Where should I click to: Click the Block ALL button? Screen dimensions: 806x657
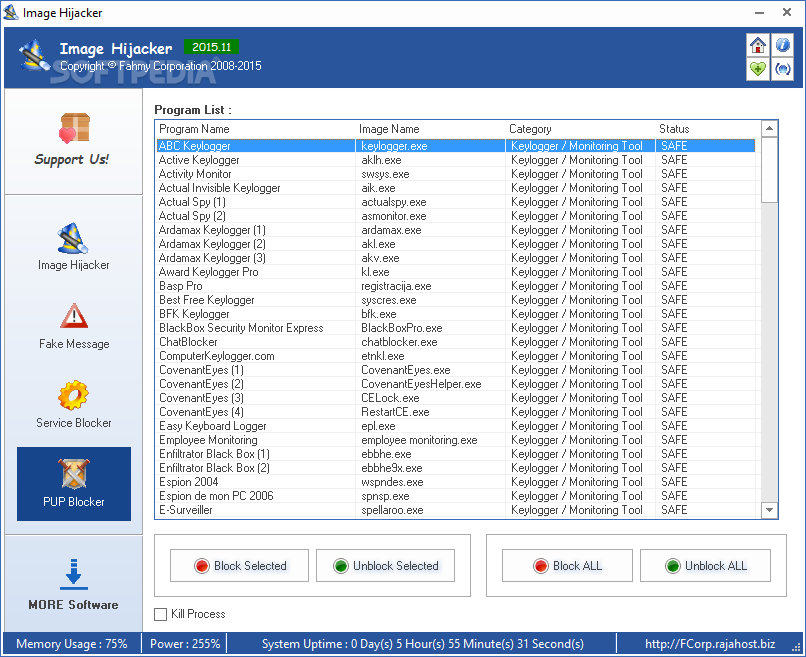(x=567, y=565)
